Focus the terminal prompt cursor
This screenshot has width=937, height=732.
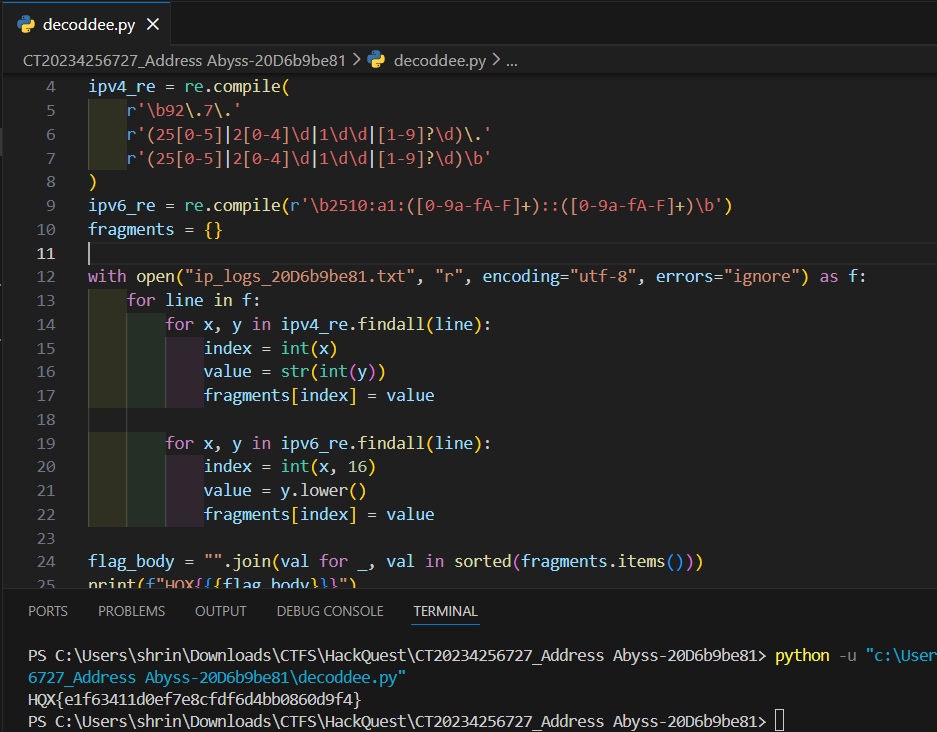click(x=779, y=721)
